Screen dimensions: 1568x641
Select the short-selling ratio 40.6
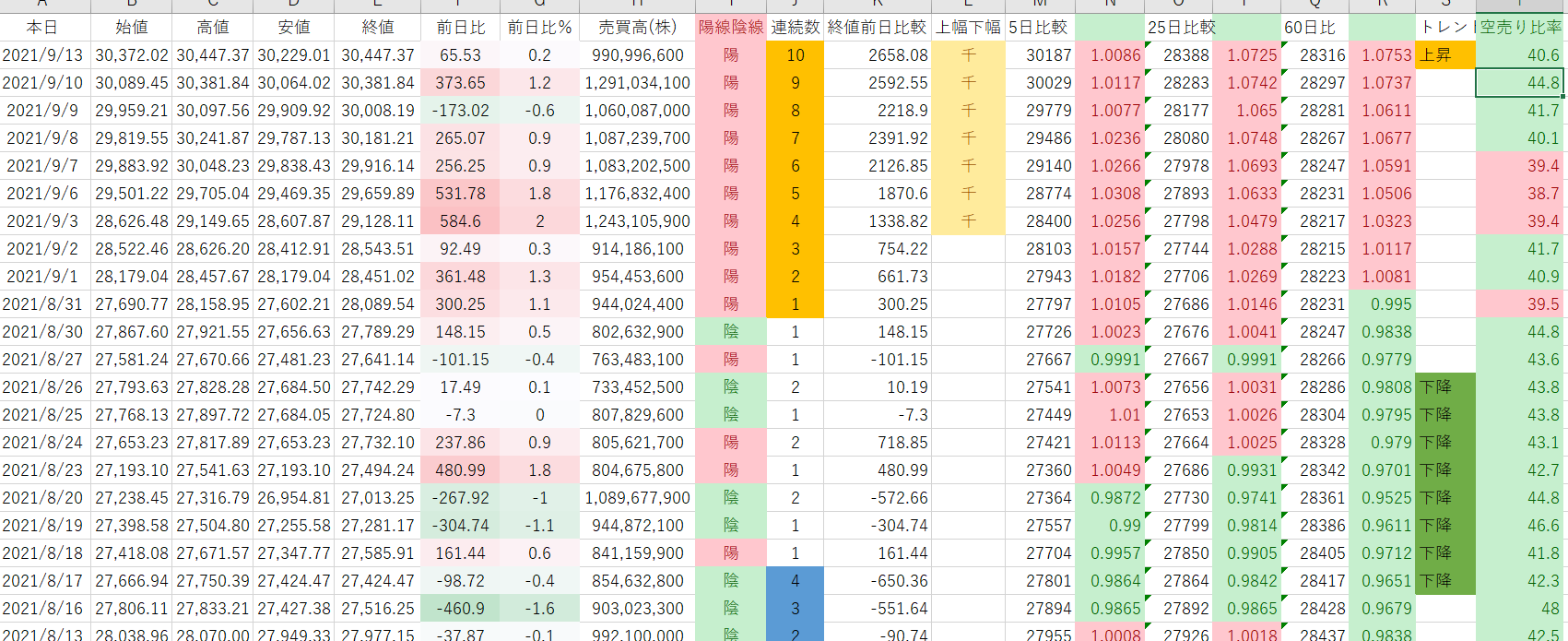1522,55
